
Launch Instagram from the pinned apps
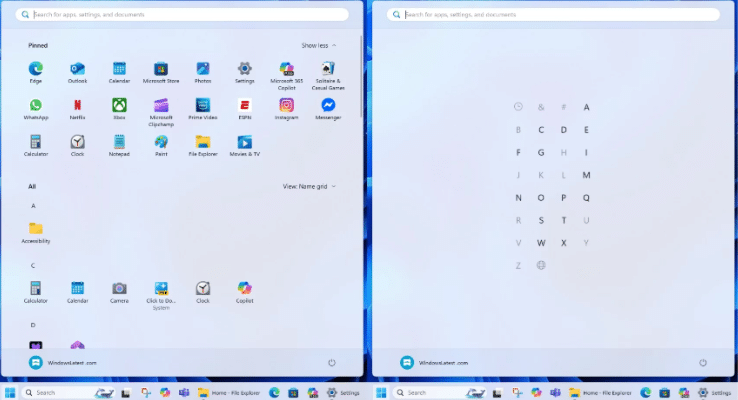click(287, 109)
